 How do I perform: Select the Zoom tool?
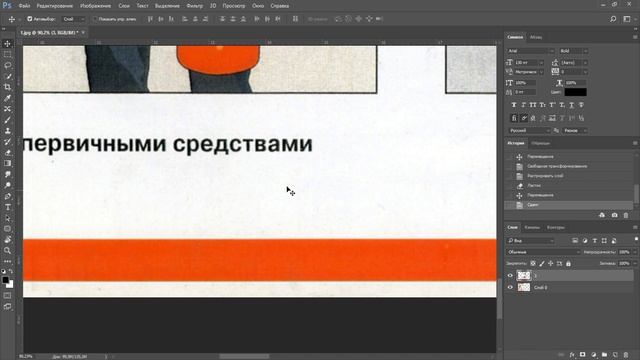pos(7,251)
